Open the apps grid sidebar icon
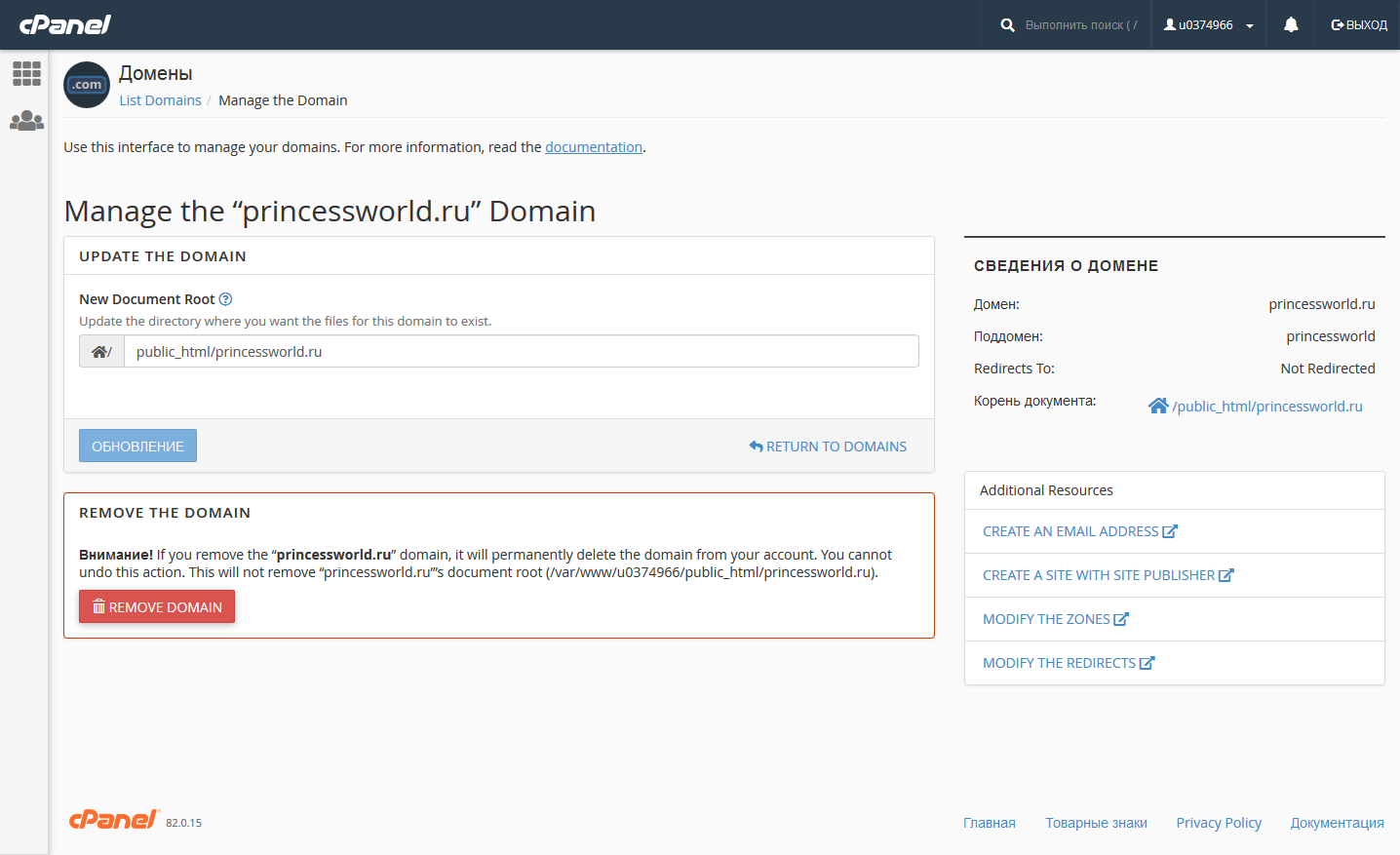1400x855 pixels. click(26, 73)
